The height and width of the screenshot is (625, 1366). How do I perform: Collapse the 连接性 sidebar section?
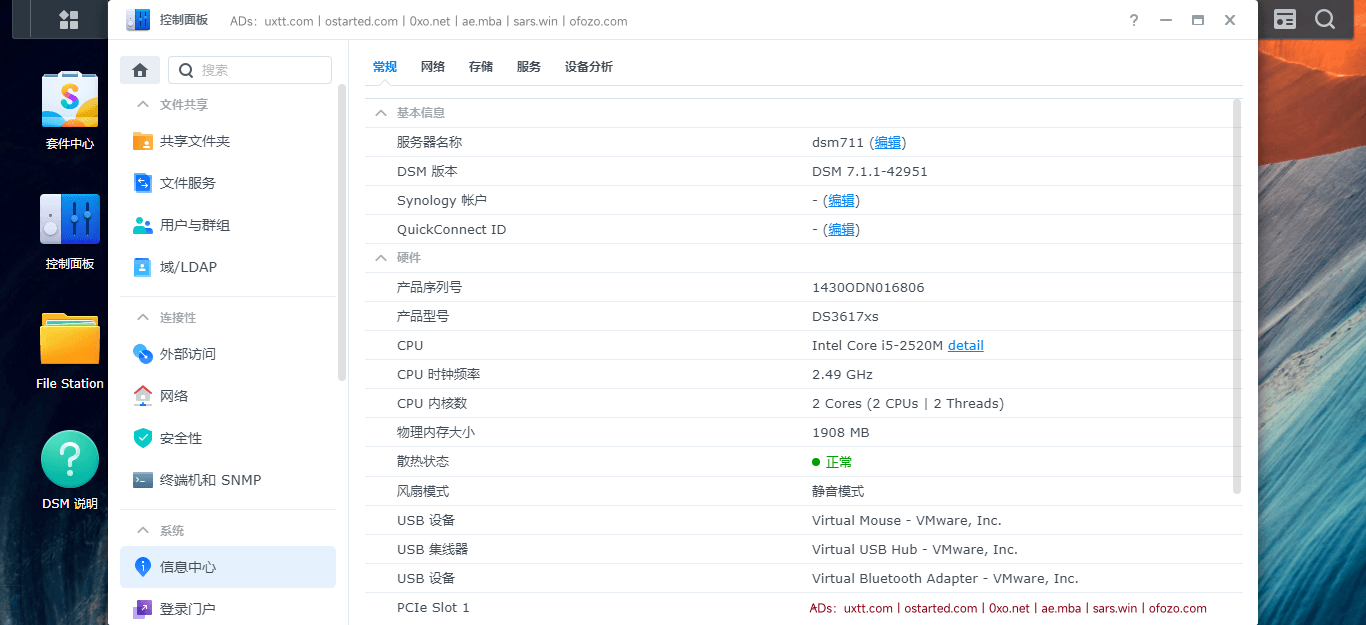[x=142, y=317]
